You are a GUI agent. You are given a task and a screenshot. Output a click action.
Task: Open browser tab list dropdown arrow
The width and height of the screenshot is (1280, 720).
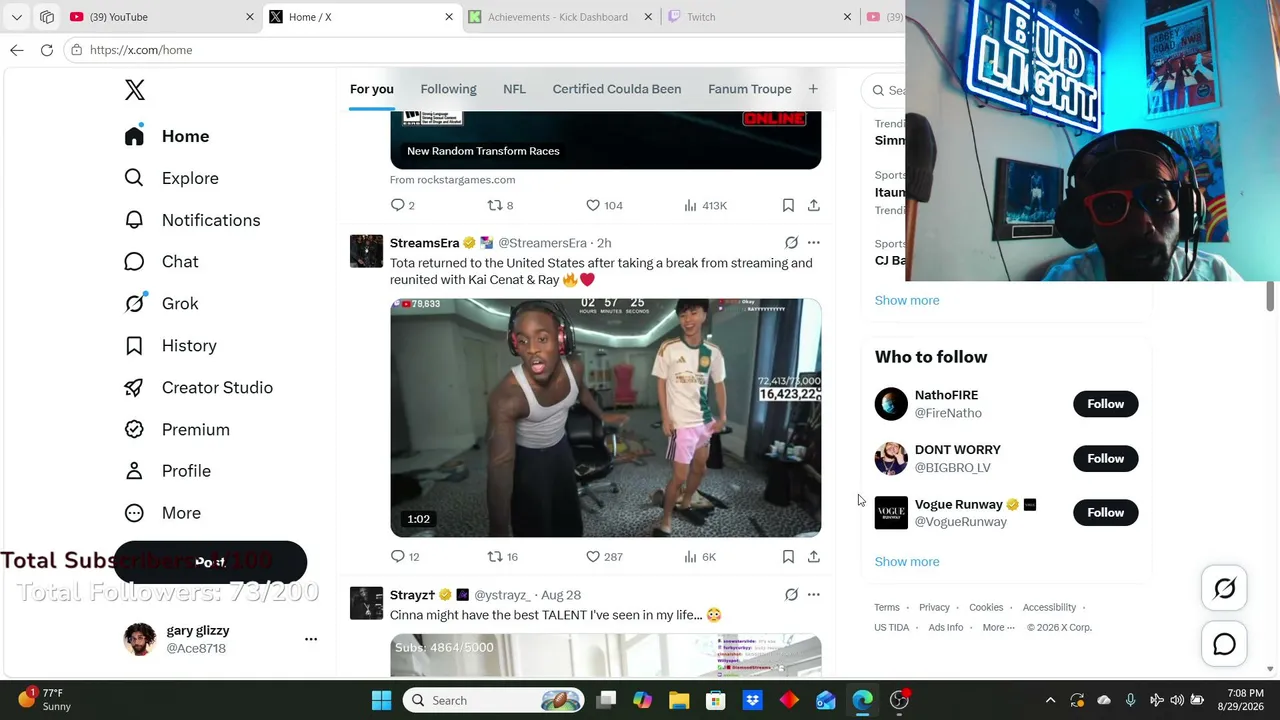(17, 17)
